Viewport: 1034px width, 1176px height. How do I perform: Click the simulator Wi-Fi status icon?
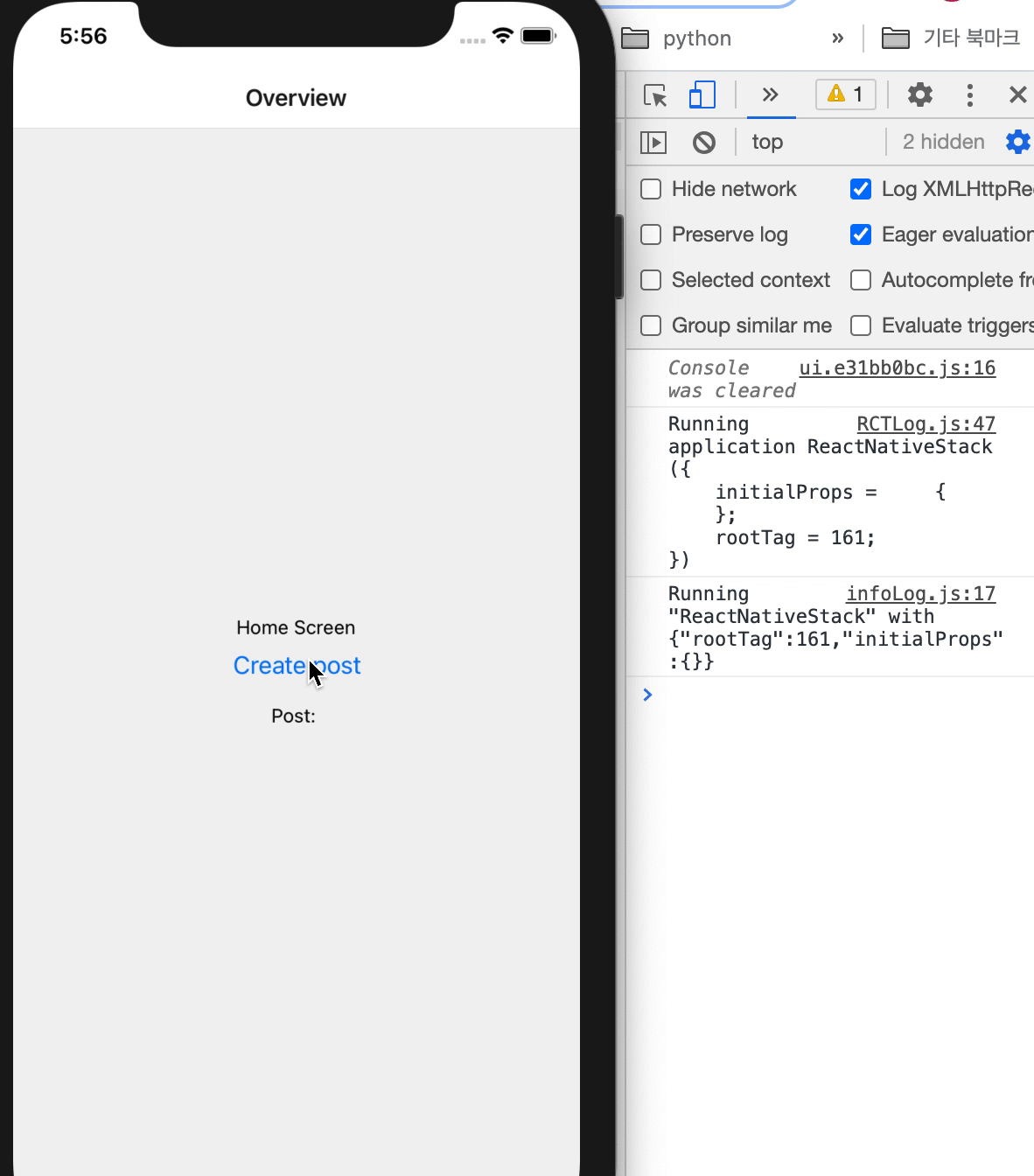[x=503, y=36]
